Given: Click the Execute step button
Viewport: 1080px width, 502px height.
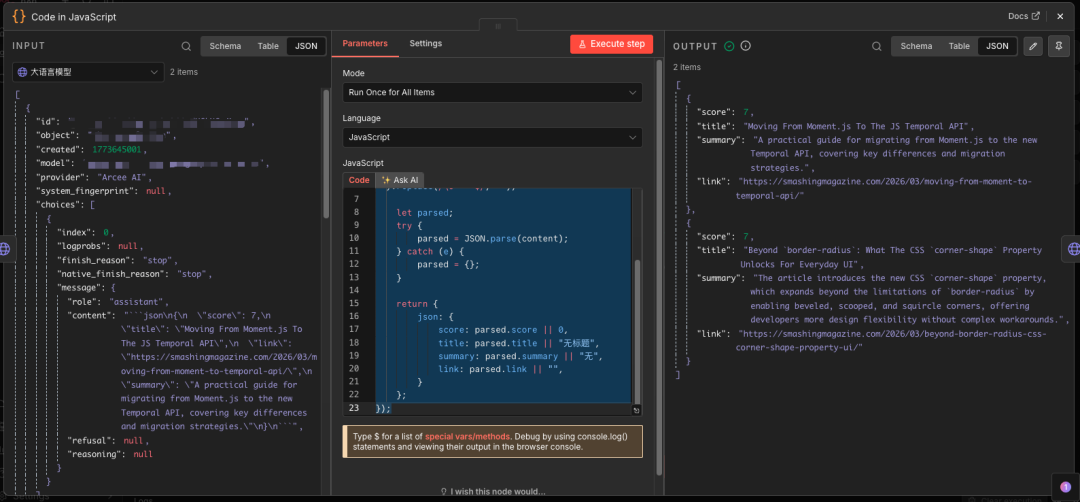Looking at the screenshot, I should click(611, 44).
